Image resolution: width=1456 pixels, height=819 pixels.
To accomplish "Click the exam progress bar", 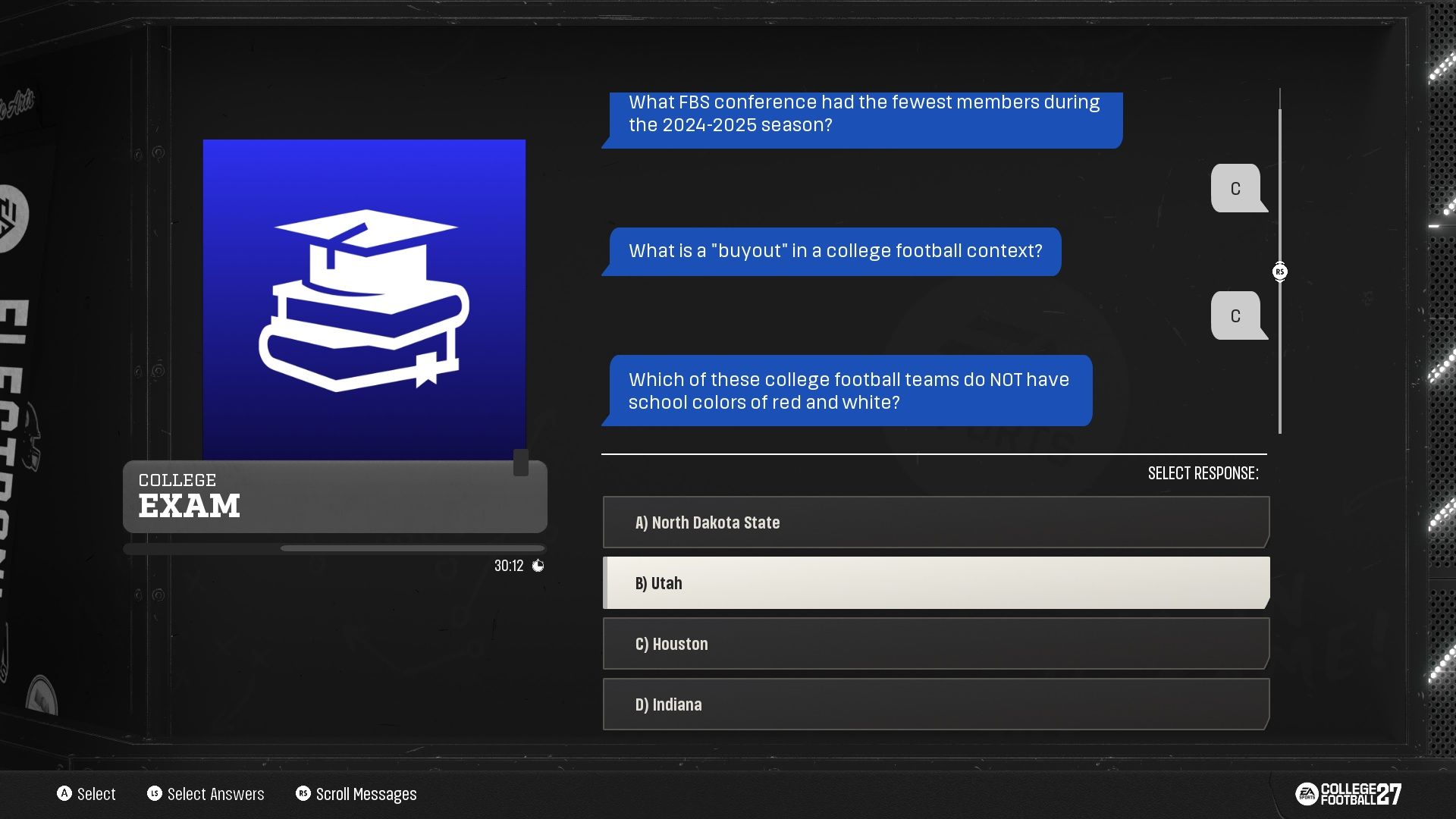I will 334,548.
